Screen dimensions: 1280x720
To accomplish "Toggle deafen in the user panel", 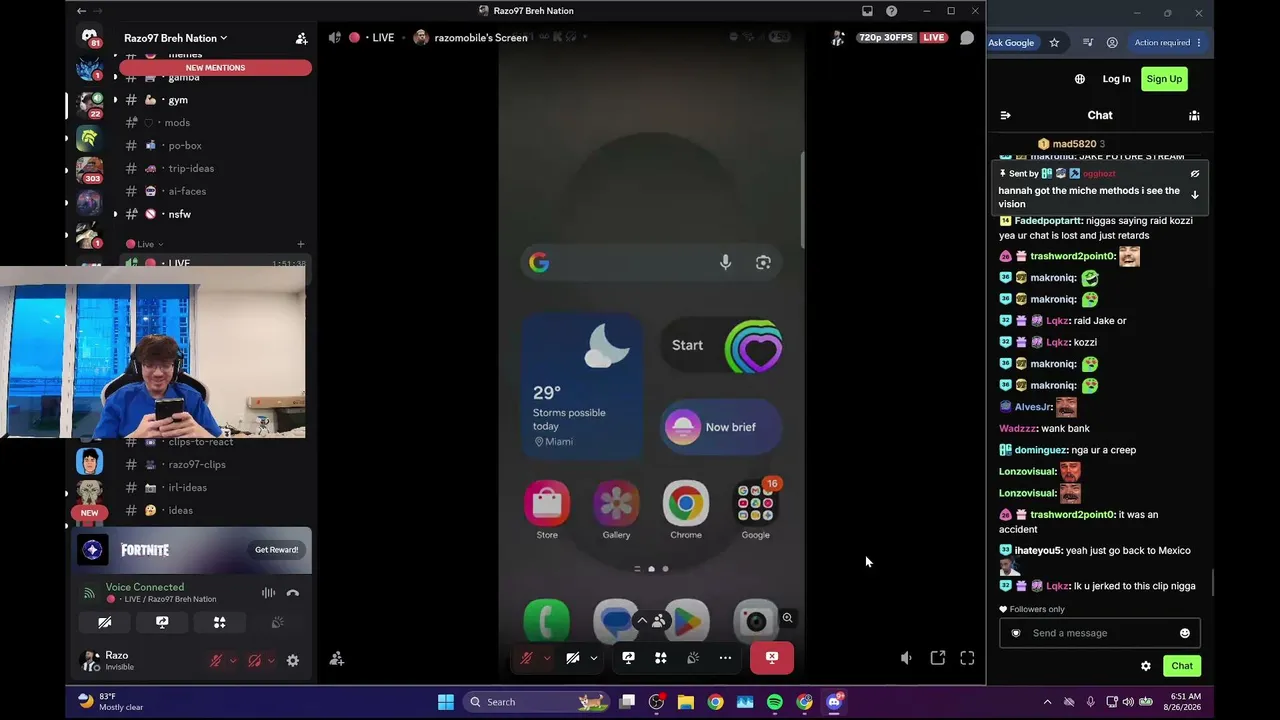I will click(x=254, y=660).
